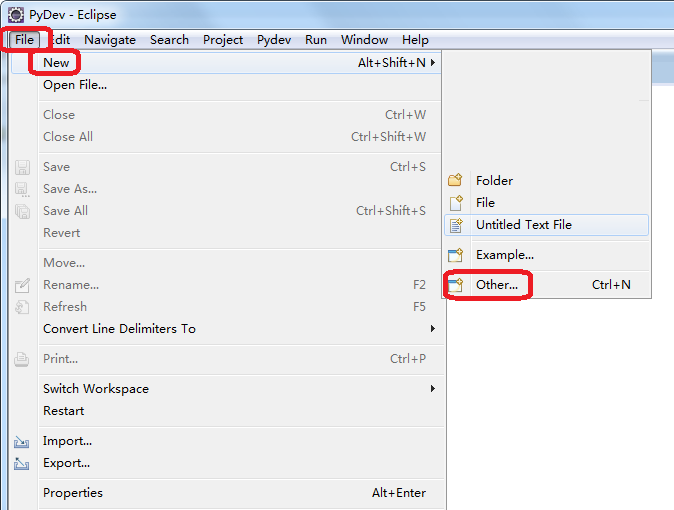The width and height of the screenshot is (674, 510).
Task: Open the Project menu
Action: (223, 40)
